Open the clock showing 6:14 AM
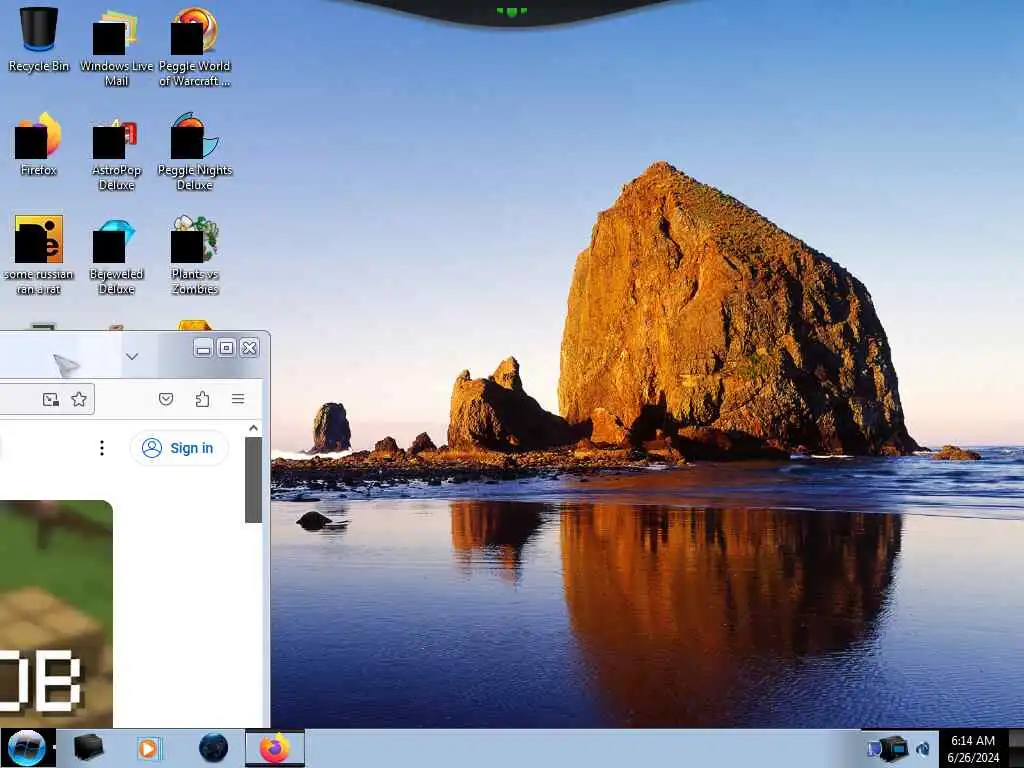 point(973,748)
